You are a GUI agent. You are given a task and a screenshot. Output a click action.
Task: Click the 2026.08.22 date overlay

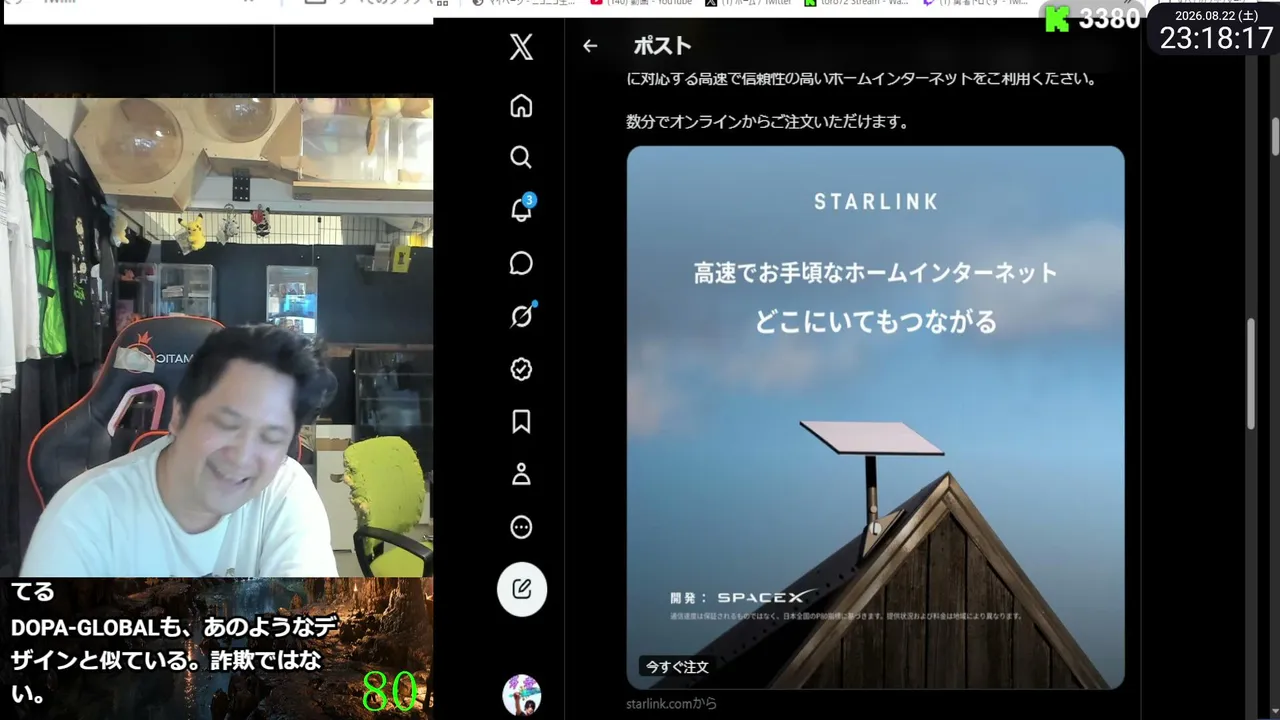tap(1217, 15)
